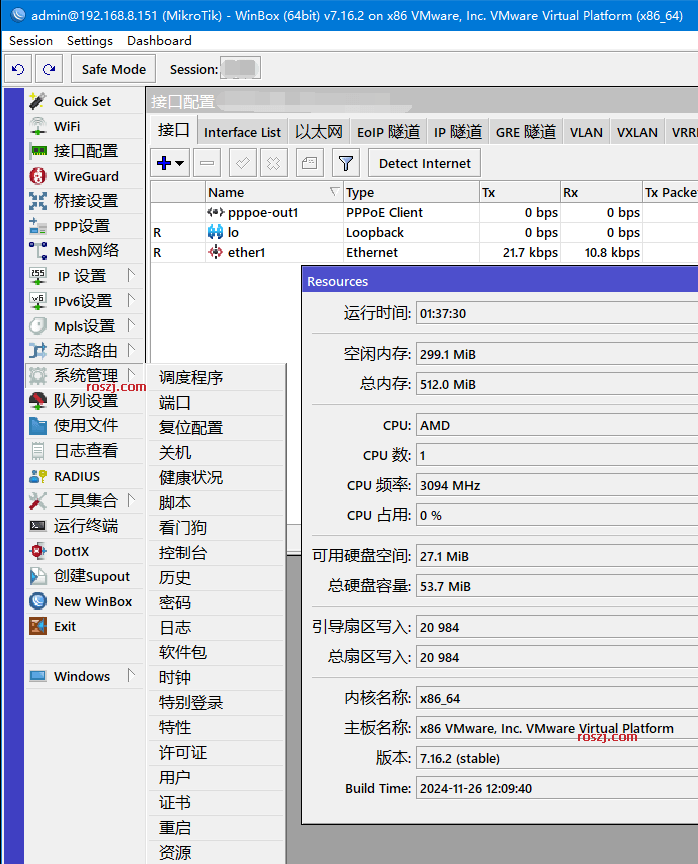Sort by the Name column header
The image size is (698, 864).
click(x=274, y=192)
